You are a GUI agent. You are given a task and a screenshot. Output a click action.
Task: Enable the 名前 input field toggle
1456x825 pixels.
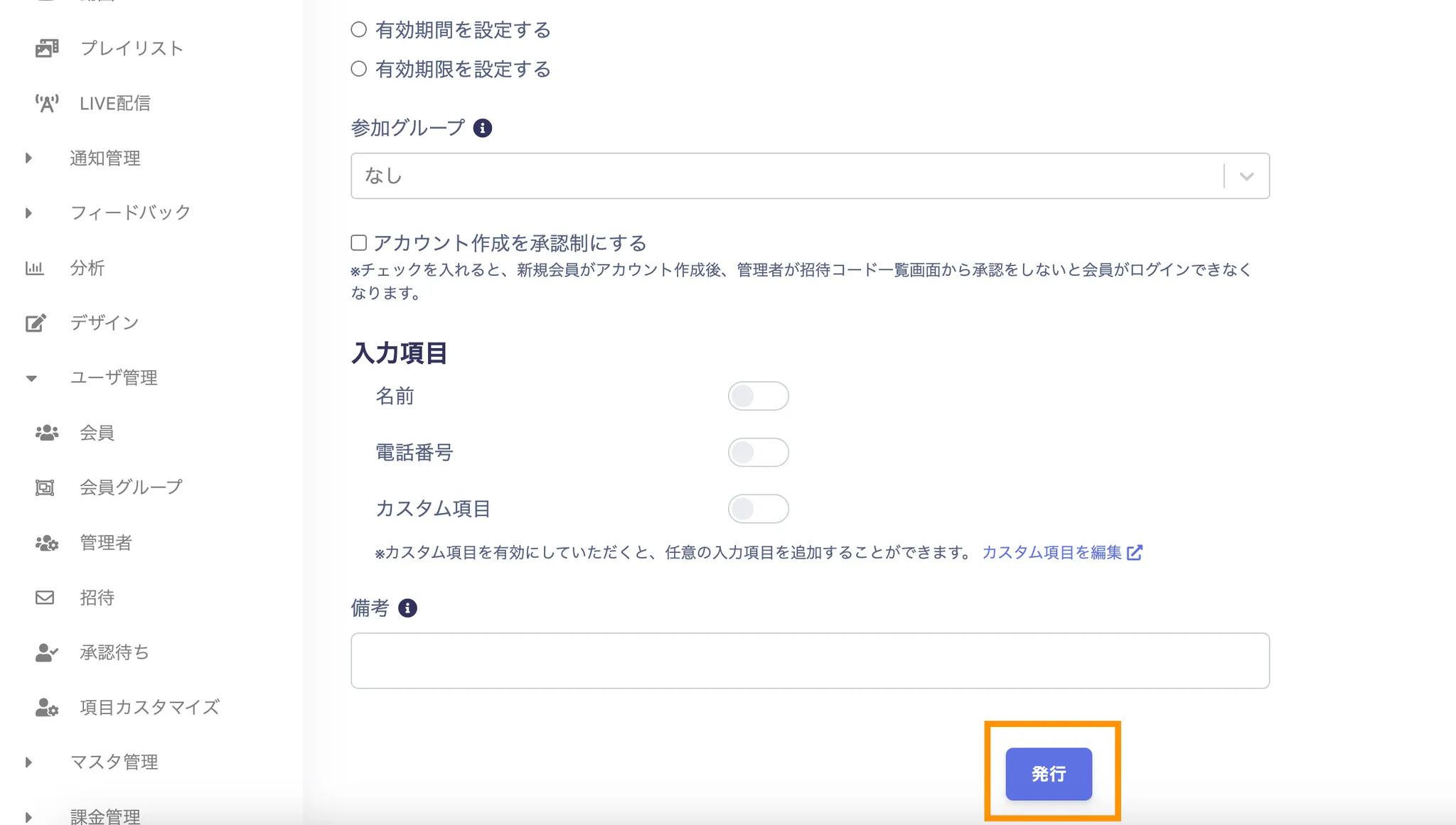(758, 396)
